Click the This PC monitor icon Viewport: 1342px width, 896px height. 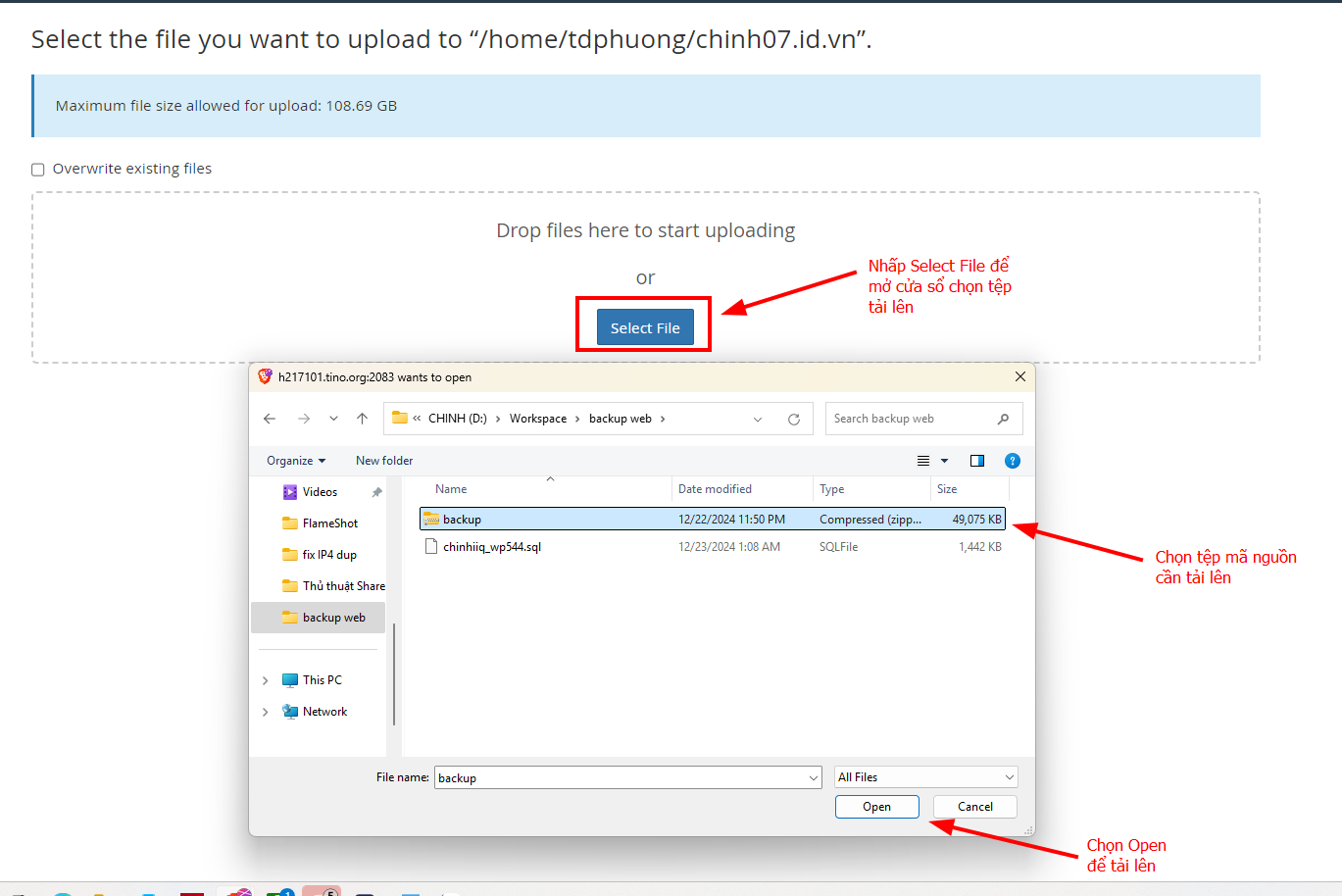click(x=290, y=680)
